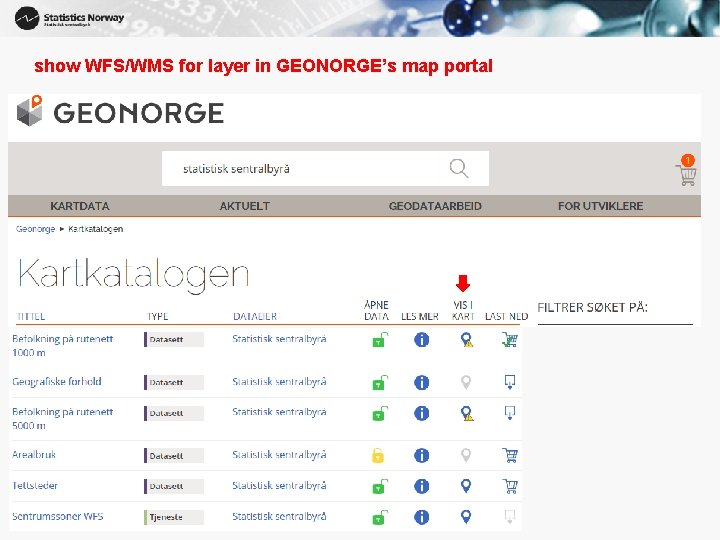
Task: Click open-data lock for Befolkning 1000 m
Action: click(379, 340)
